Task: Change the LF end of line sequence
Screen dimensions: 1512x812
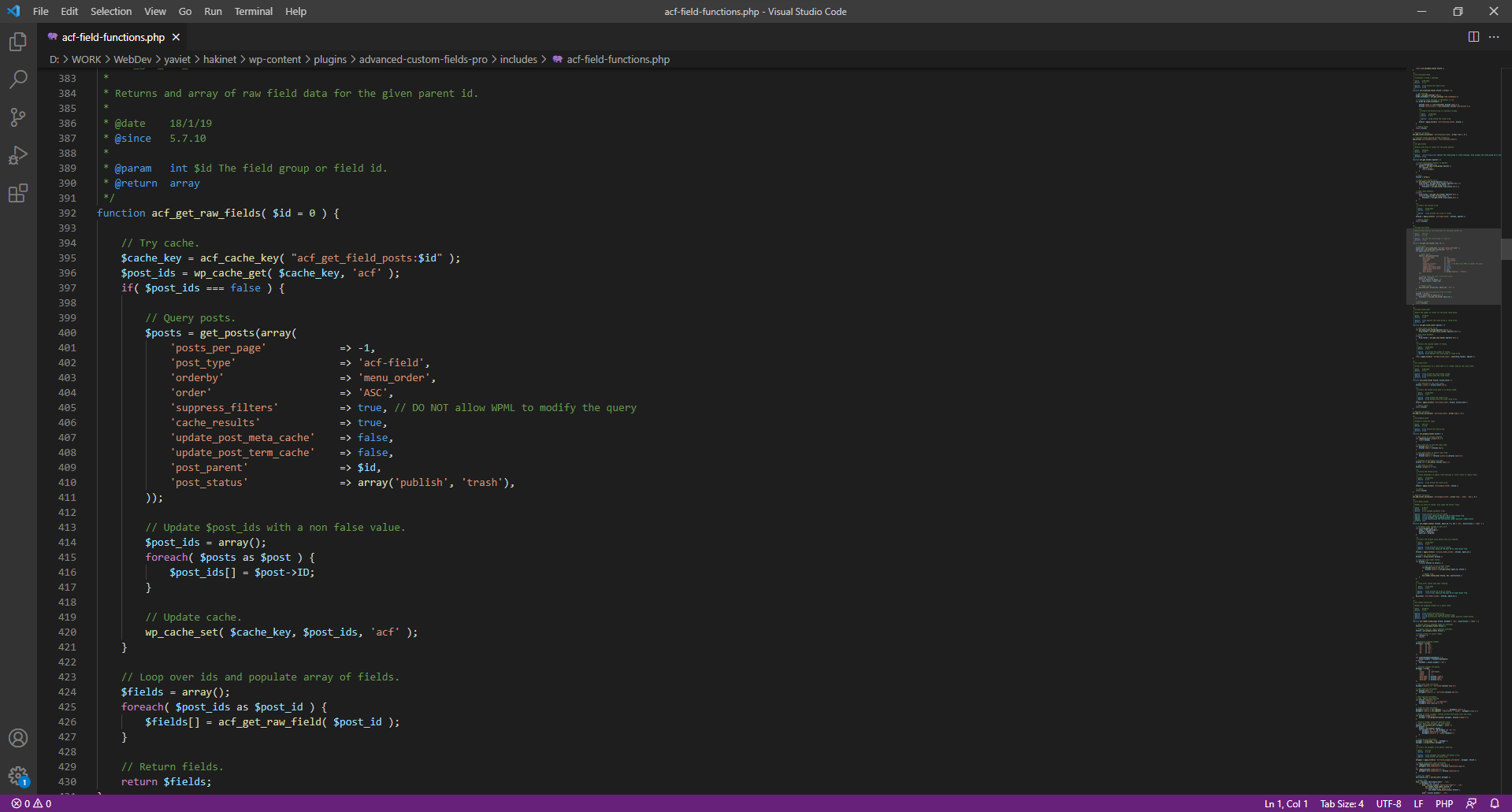Action: [1418, 803]
